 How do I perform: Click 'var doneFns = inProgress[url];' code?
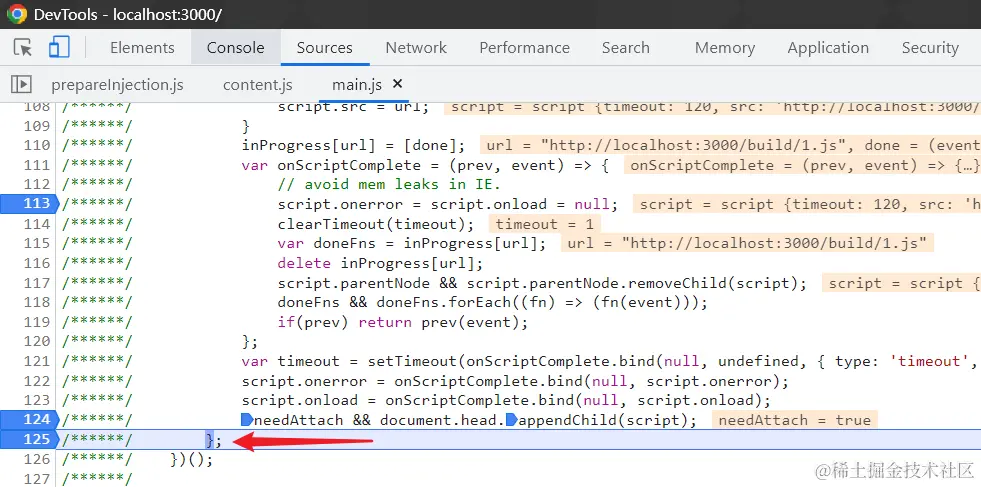[412, 244]
